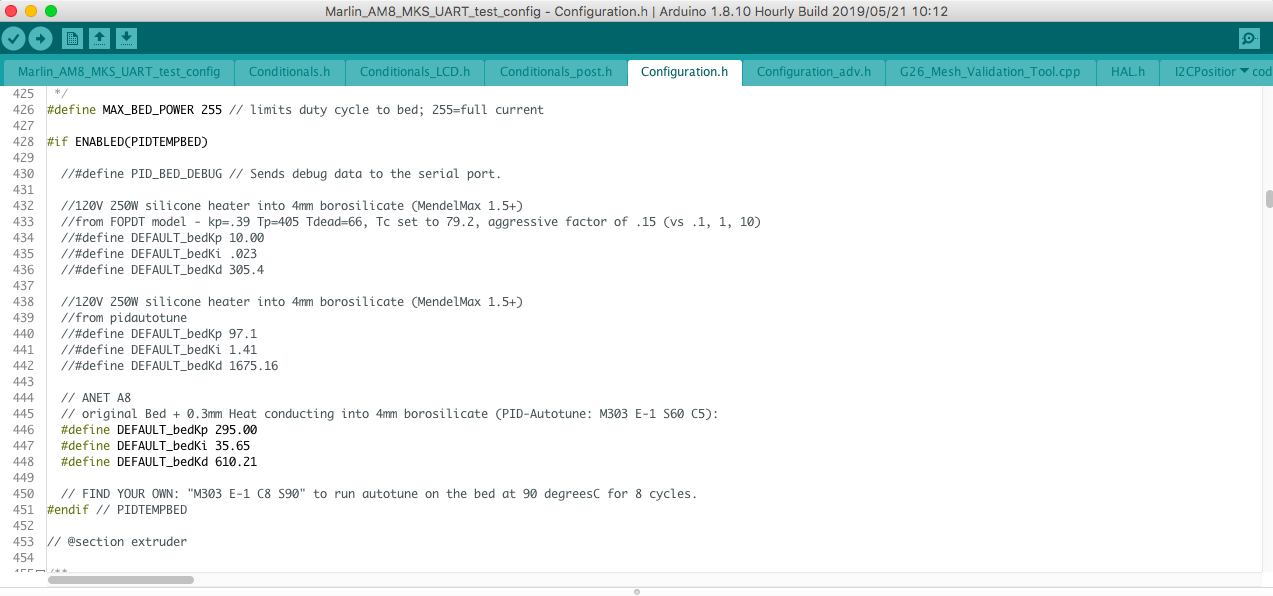Click the DEFAULT_bedKp 10.00 line

tap(162, 238)
